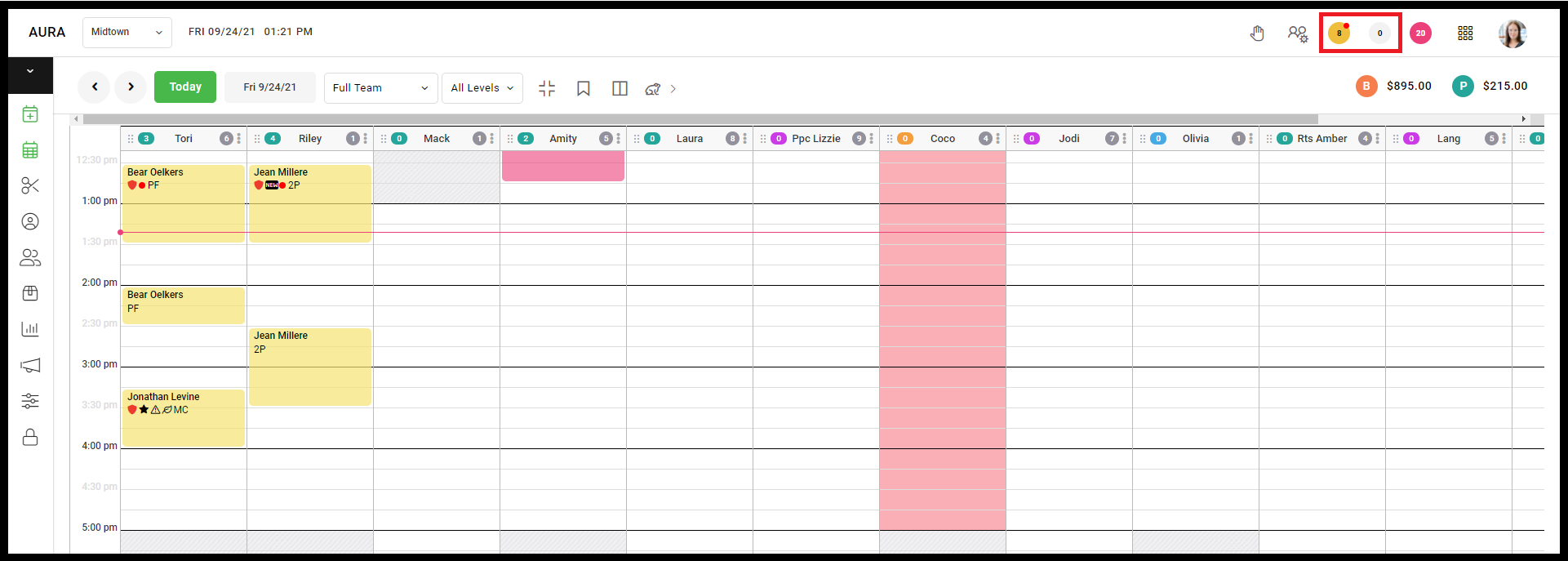The width and height of the screenshot is (1568, 561).
Task: Open the bar chart reports sidebar icon
Action: click(30, 329)
